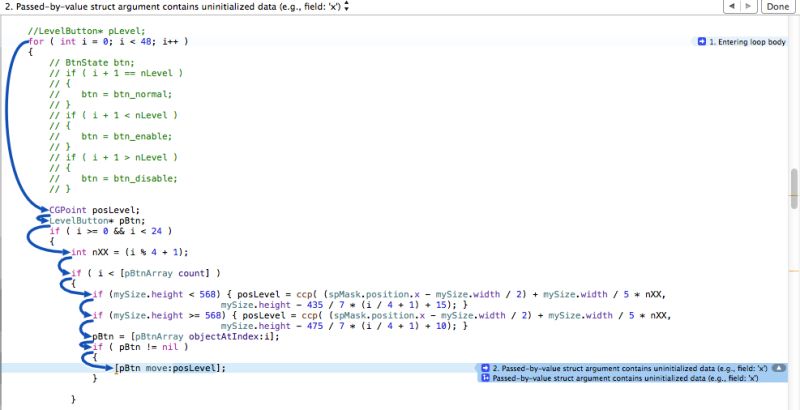The width and height of the screenshot is (800, 410).
Task: Click the 'CGPoint posLevel;' declaration
Action: (x=94, y=210)
